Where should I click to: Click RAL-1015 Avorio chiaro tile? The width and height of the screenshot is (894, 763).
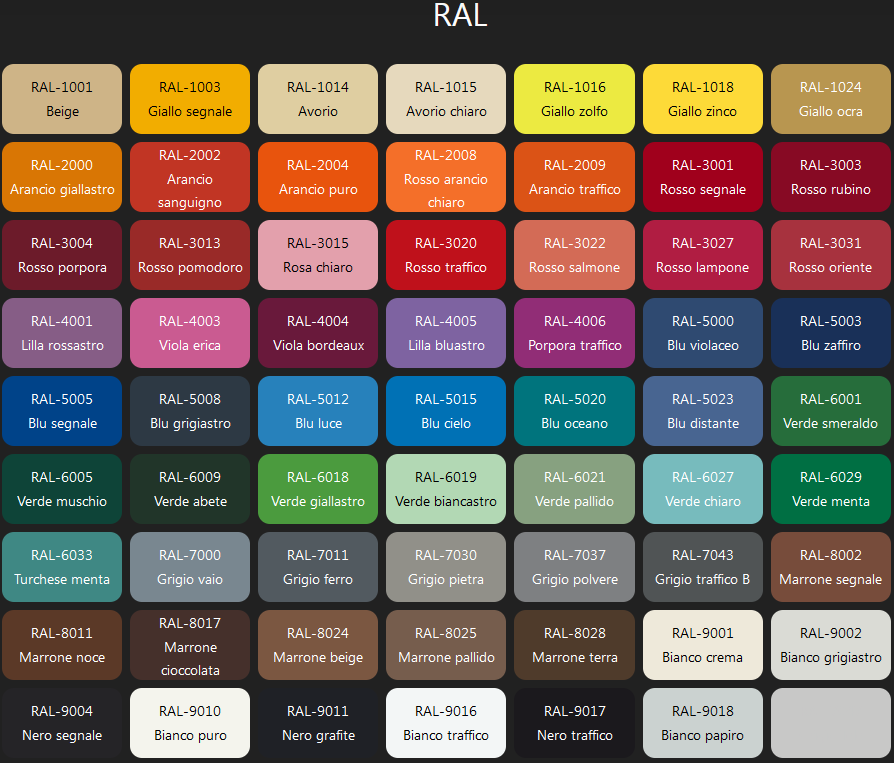[x=446, y=99]
